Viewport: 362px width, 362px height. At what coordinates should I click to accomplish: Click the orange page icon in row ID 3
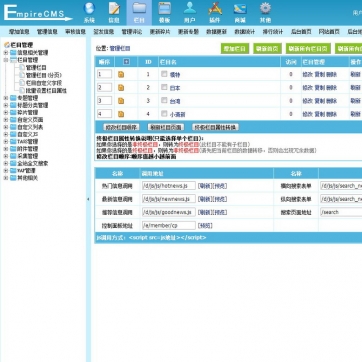tap(121, 101)
